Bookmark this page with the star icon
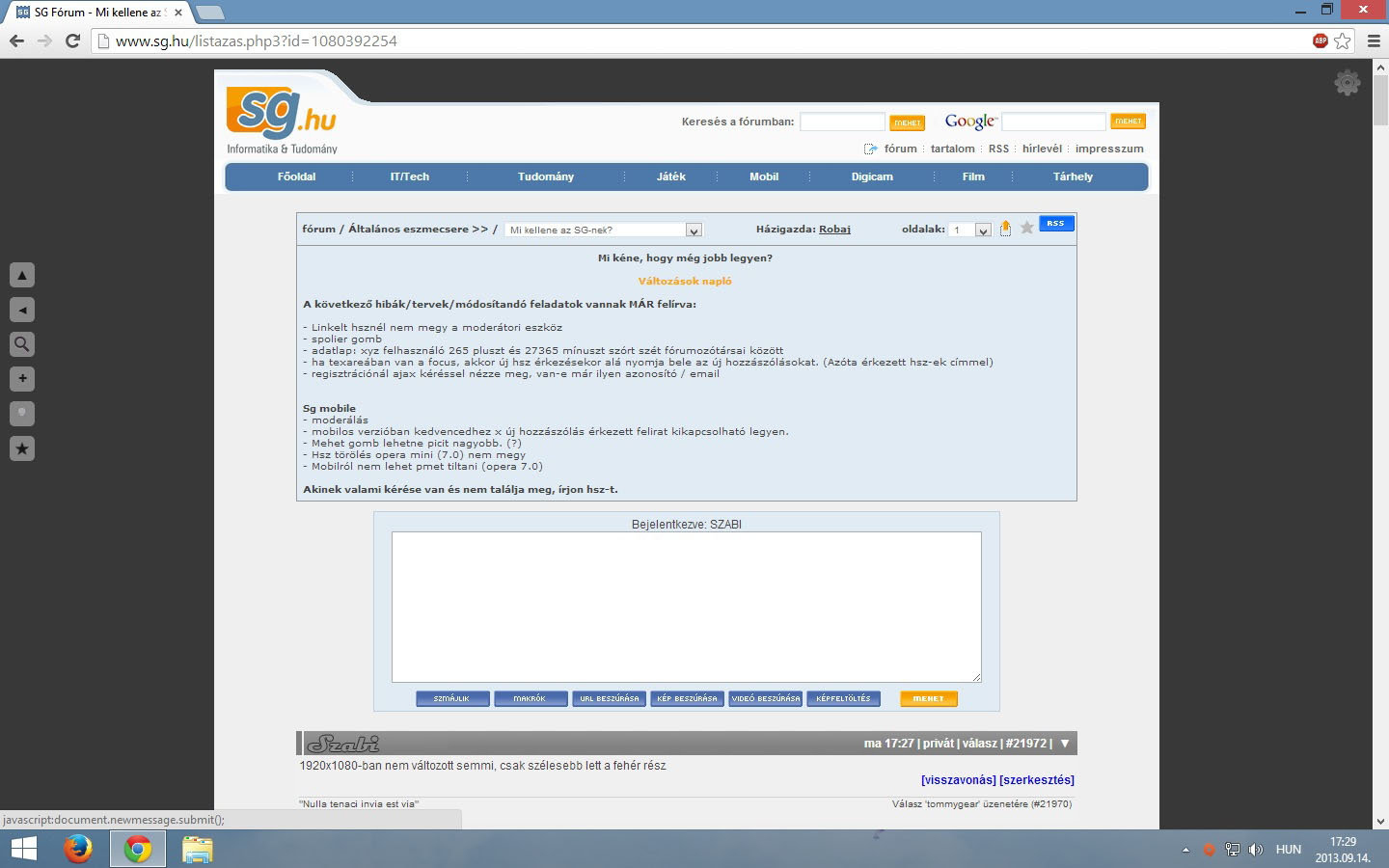The width and height of the screenshot is (1389, 868). [x=1343, y=41]
